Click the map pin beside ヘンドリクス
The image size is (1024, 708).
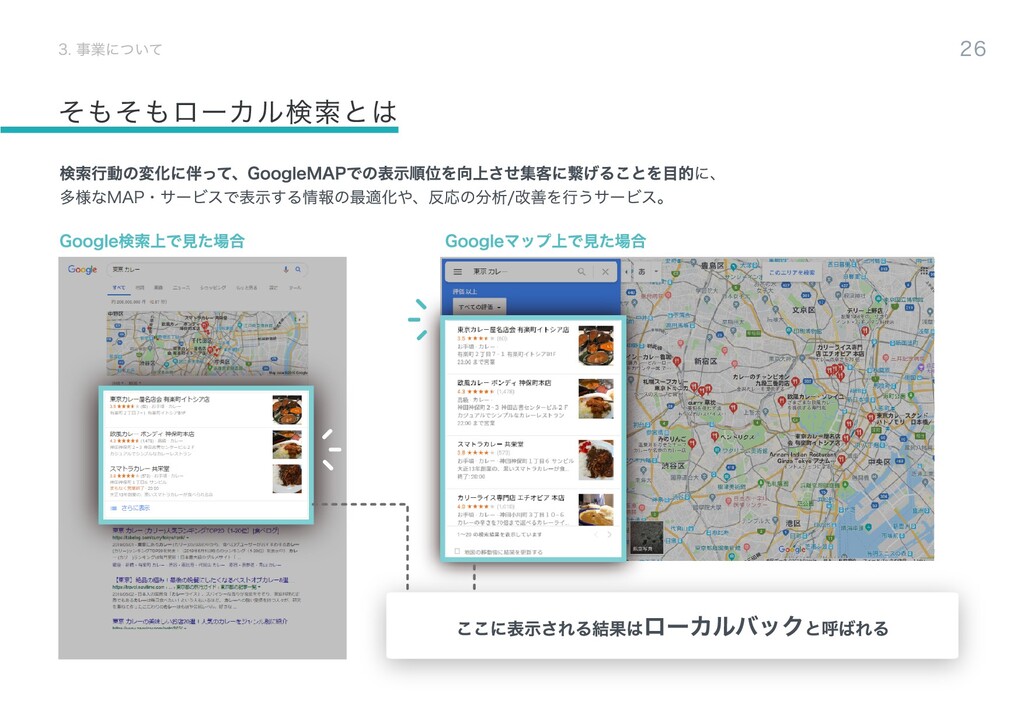point(715,436)
